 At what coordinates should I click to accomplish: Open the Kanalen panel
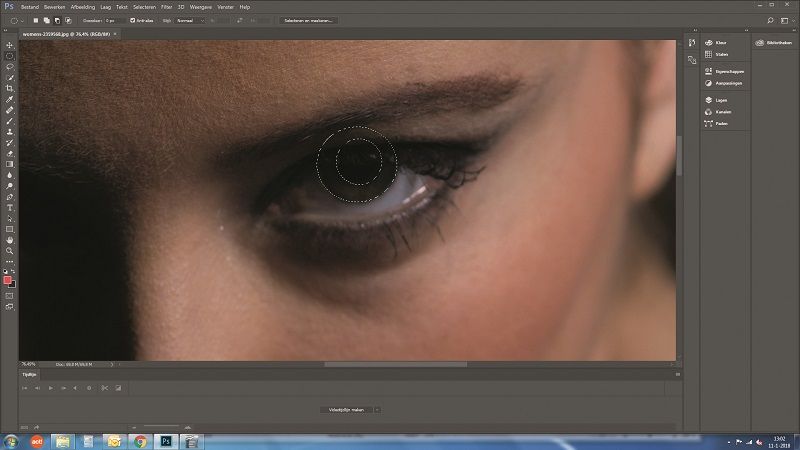(x=723, y=111)
